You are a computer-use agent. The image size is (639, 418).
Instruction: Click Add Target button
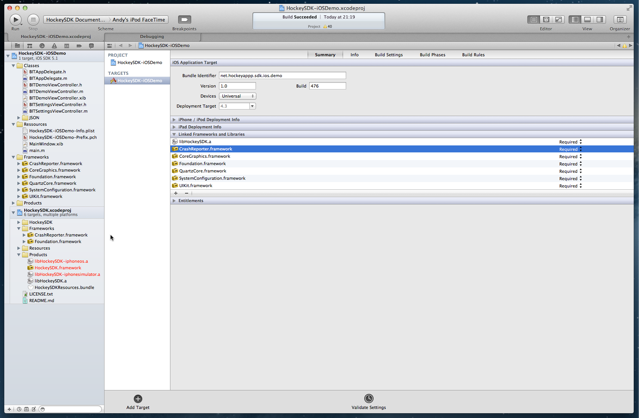[138, 402]
